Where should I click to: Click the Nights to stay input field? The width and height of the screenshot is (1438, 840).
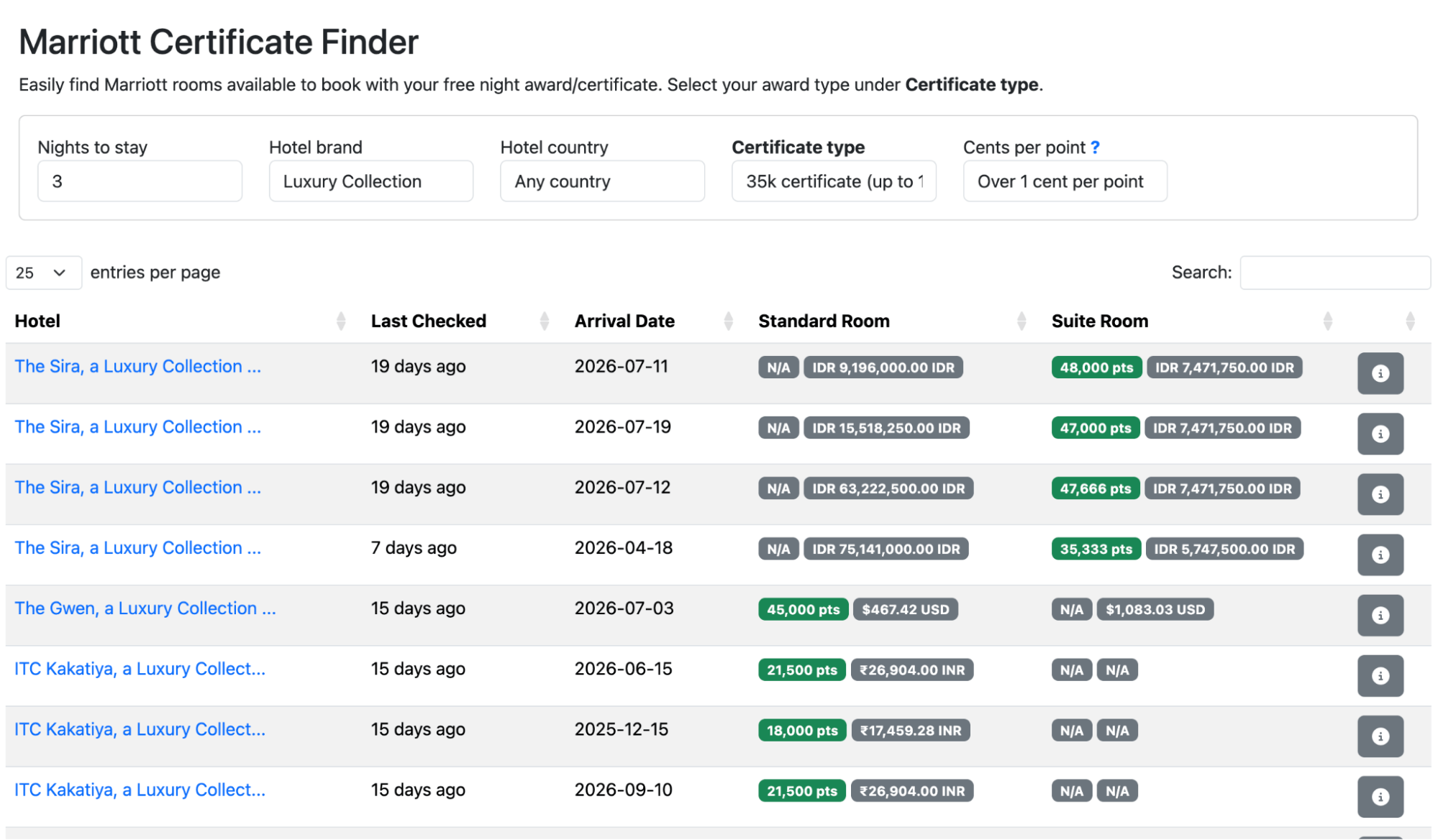click(140, 181)
